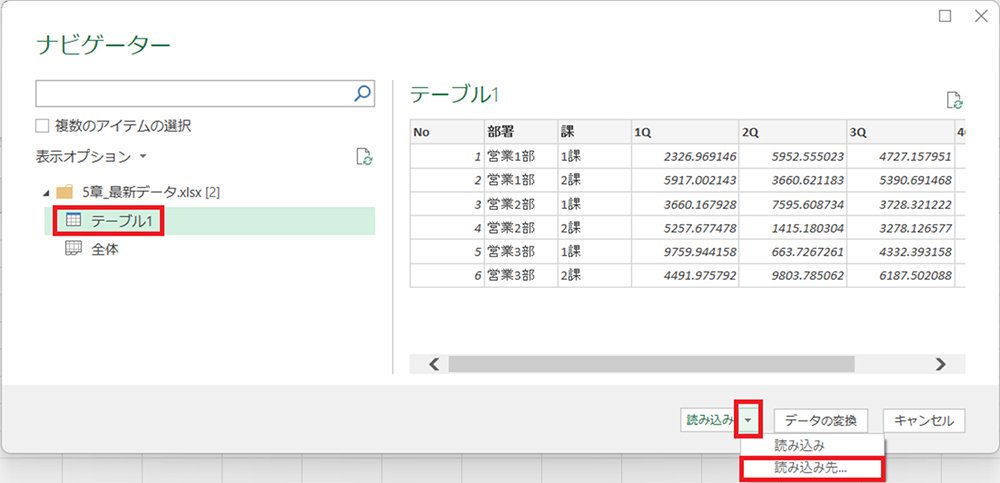Select the 5章_最新データ.xlsx [2] file node

tap(150, 192)
